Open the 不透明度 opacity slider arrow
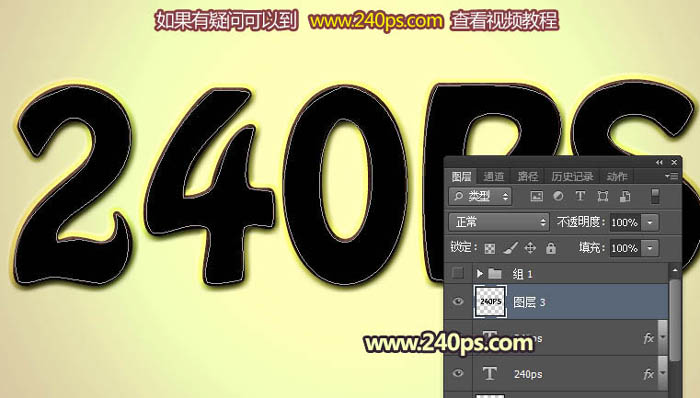Viewport: 700px width, 398px height. click(x=650, y=222)
